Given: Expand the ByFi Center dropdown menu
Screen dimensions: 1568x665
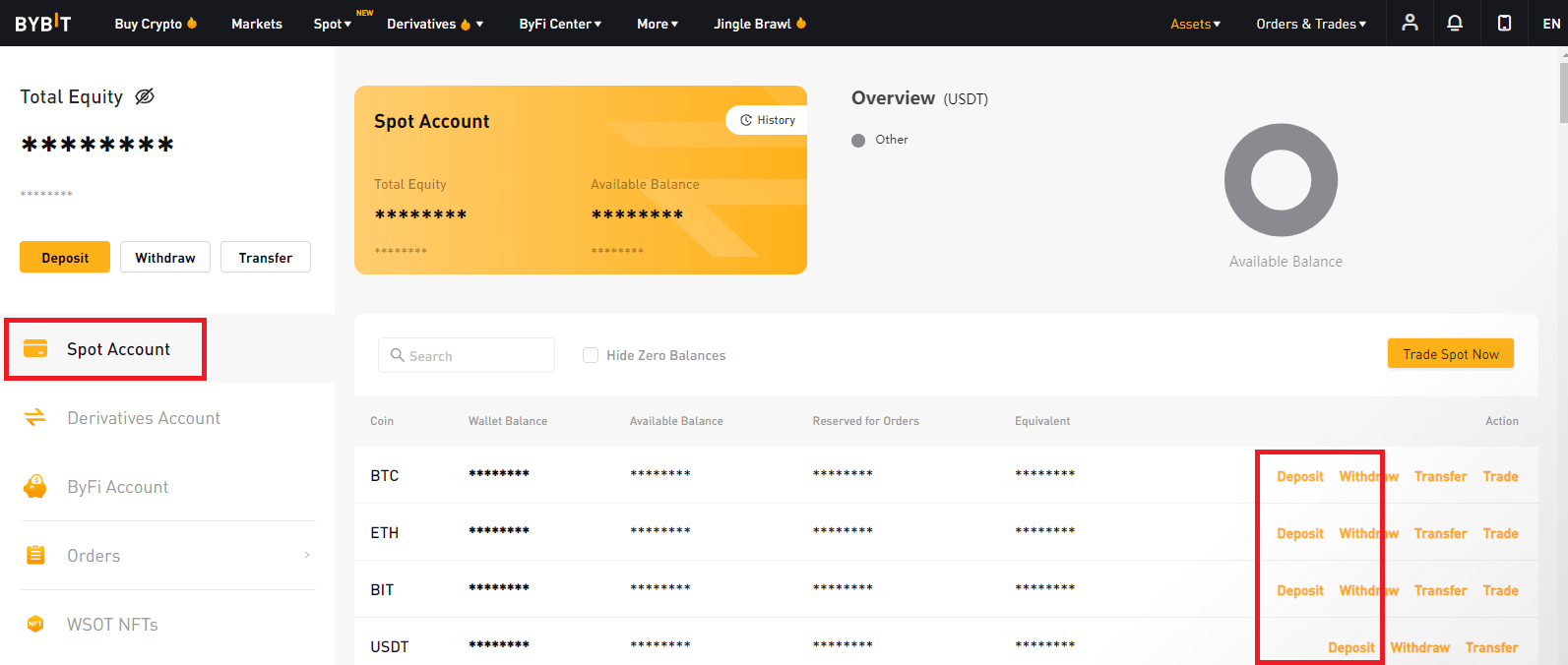Looking at the screenshot, I should point(559,24).
